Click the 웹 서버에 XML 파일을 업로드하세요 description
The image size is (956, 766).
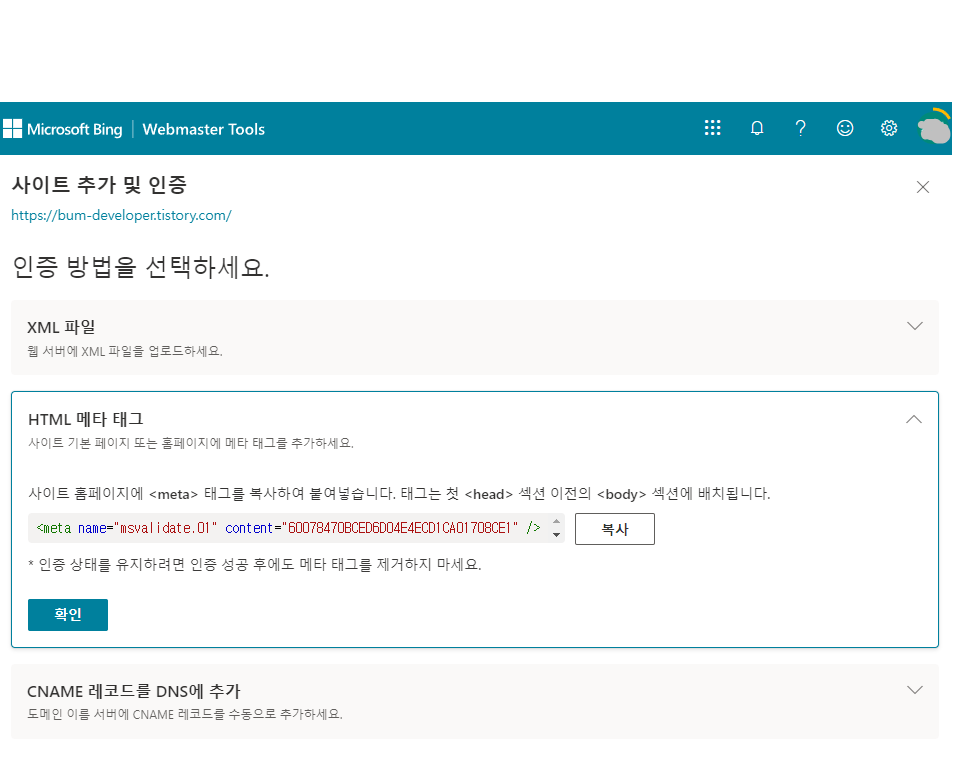click(125, 351)
